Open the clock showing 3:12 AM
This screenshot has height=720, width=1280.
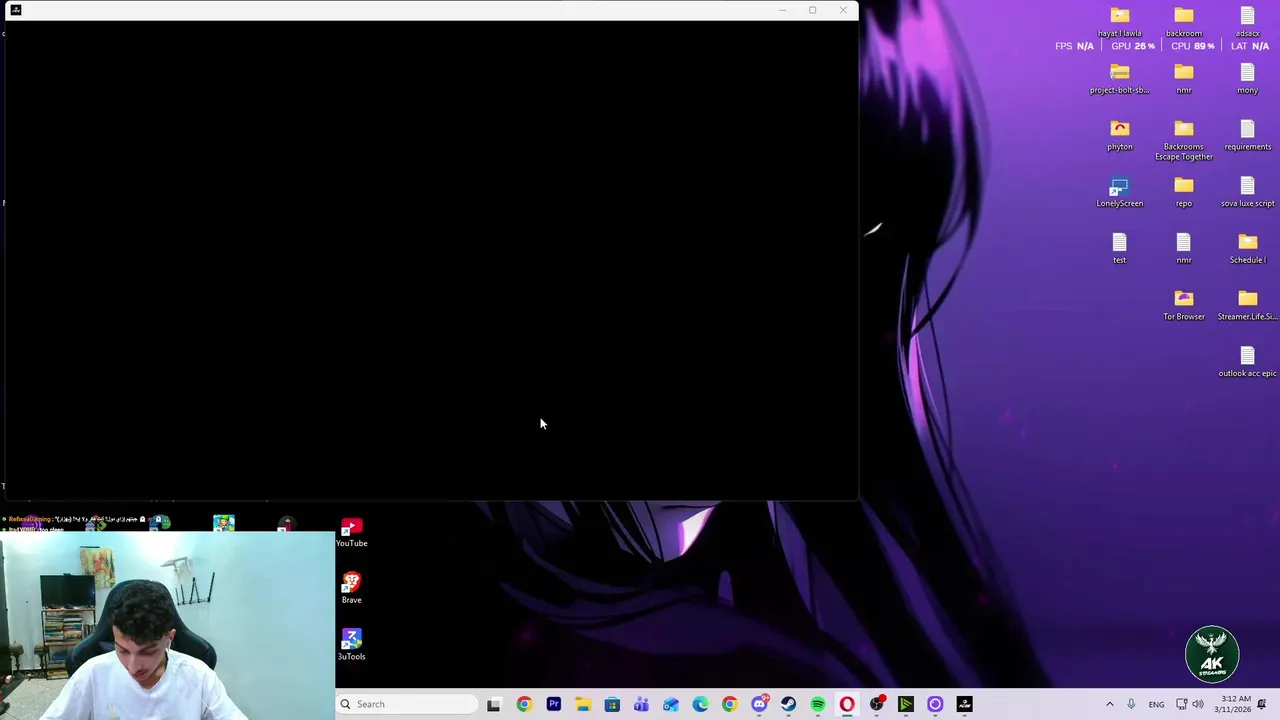(1232, 704)
